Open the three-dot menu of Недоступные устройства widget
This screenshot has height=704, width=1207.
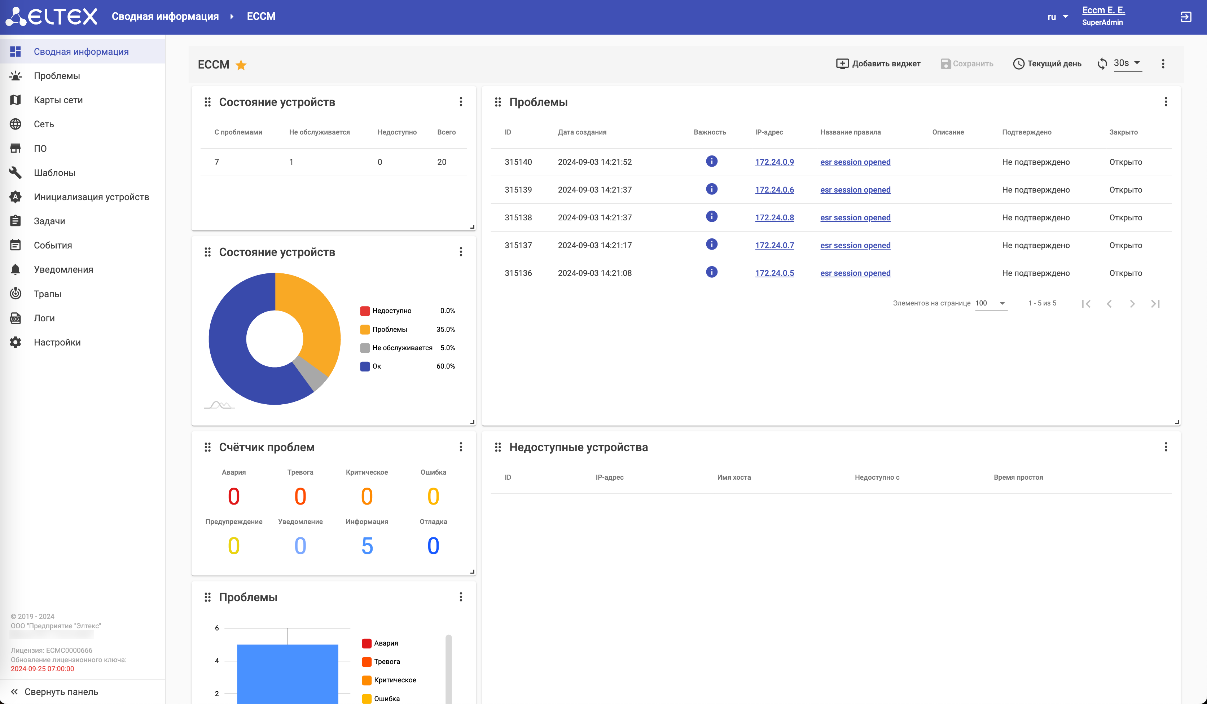pos(1165,447)
